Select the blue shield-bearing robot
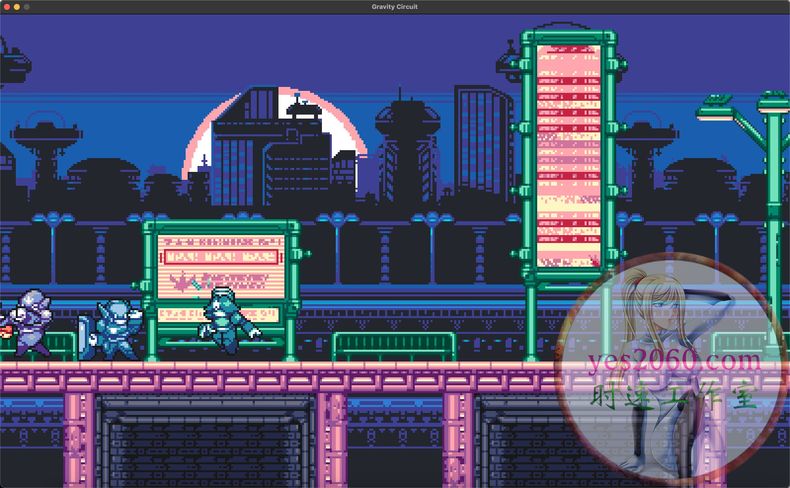 point(112,328)
